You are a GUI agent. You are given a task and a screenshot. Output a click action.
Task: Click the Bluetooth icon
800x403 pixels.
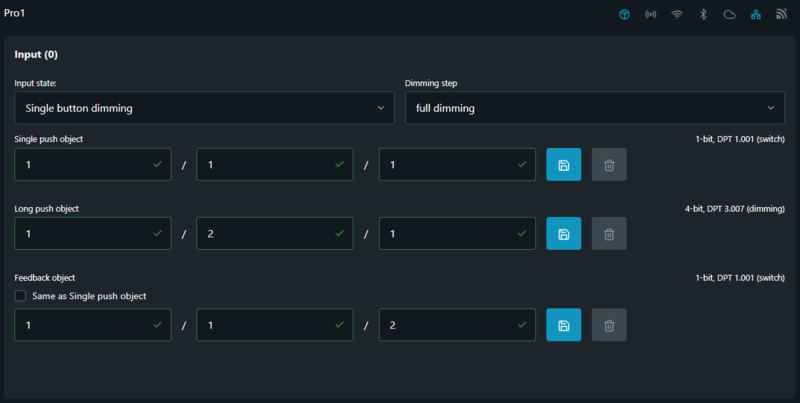[x=703, y=15]
